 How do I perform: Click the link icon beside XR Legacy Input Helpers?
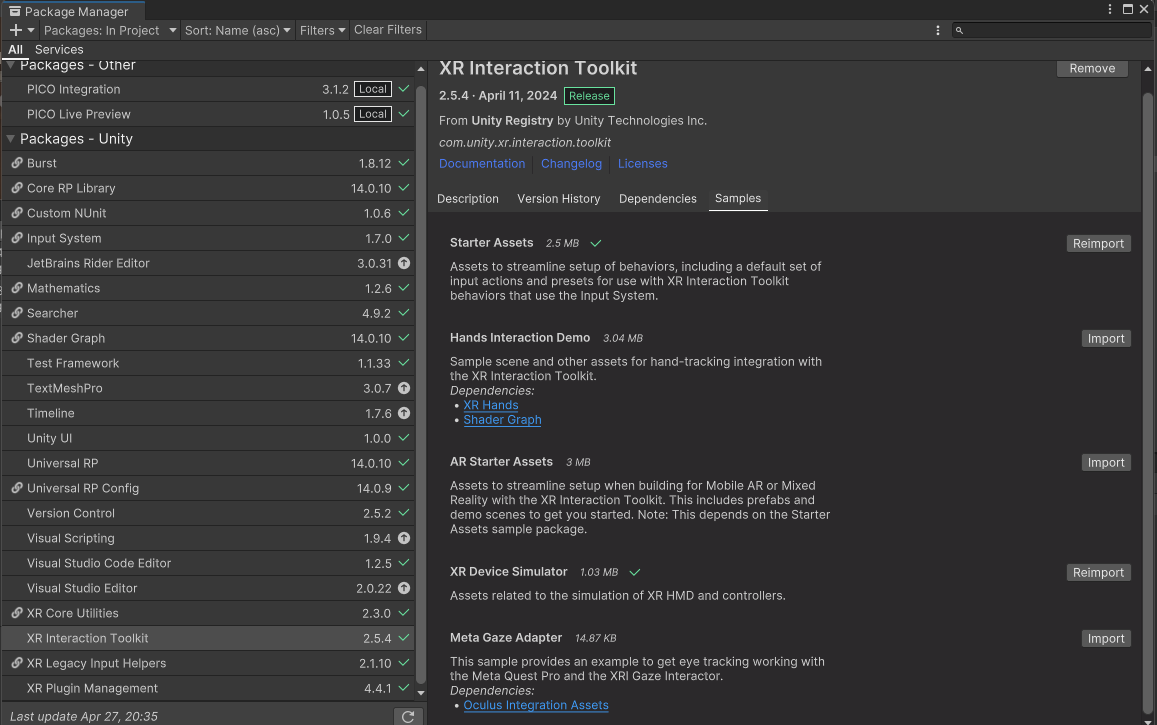(16, 663)
